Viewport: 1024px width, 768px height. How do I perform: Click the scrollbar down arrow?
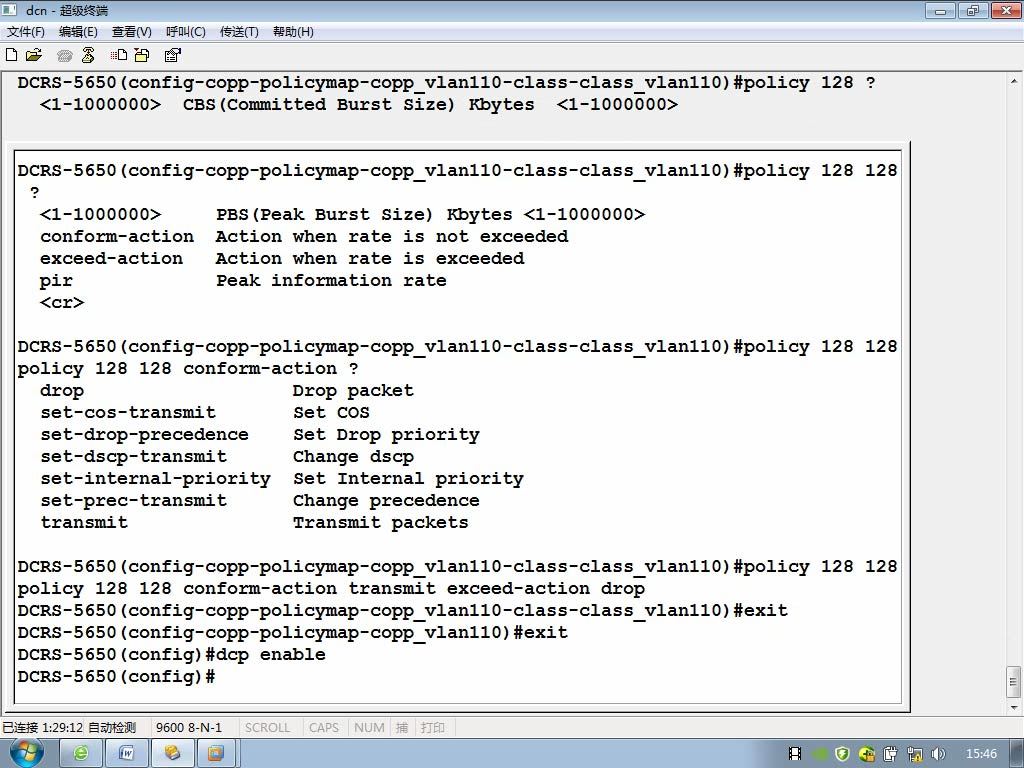1014,707
